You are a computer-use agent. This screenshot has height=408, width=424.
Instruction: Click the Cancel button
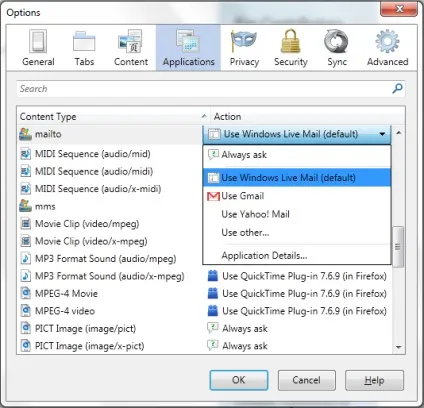point(307,380)
